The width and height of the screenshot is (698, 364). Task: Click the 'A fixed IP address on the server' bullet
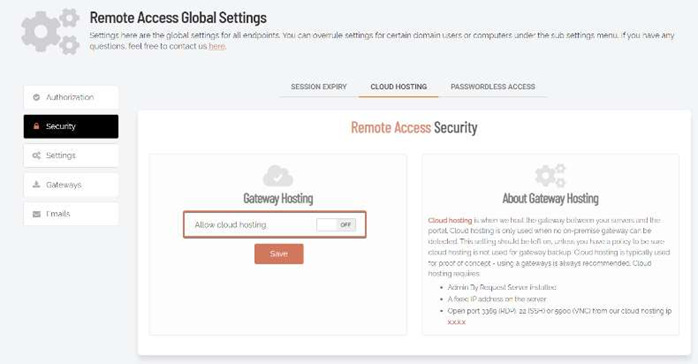[x=497, y=299]
